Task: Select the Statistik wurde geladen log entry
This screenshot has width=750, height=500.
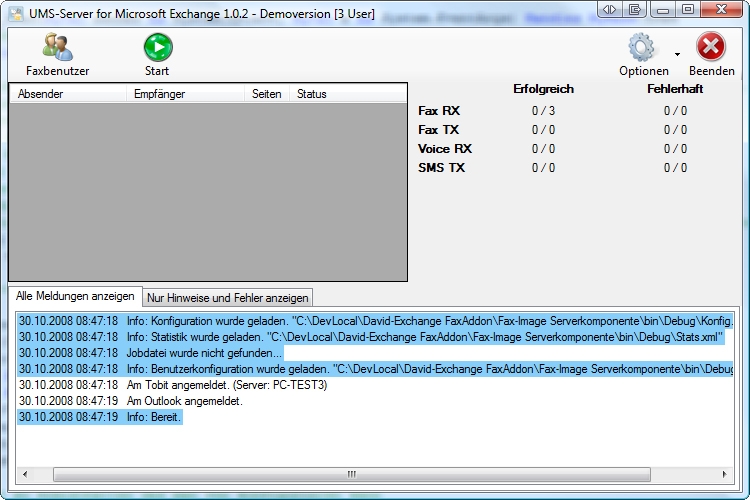Action: tap(371, 337)
